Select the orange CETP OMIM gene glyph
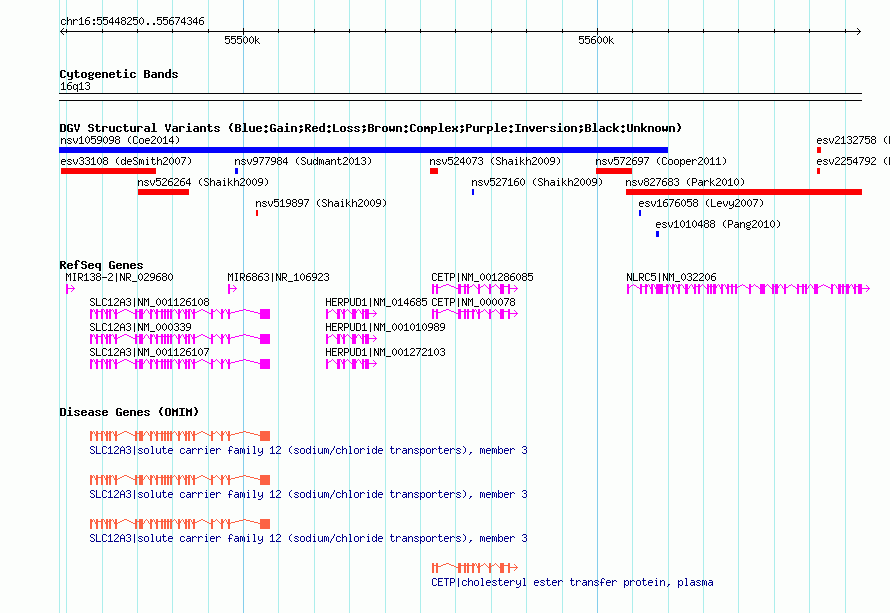The height and width of the screenshot is (613, 890). click(475, 568)
